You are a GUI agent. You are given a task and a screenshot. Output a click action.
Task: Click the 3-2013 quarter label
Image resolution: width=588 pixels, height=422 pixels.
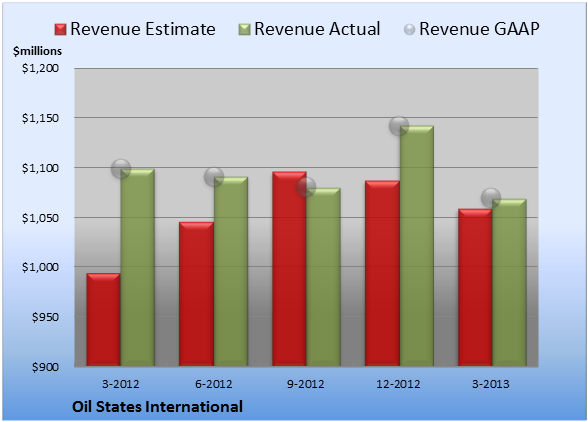click(491, 384)
